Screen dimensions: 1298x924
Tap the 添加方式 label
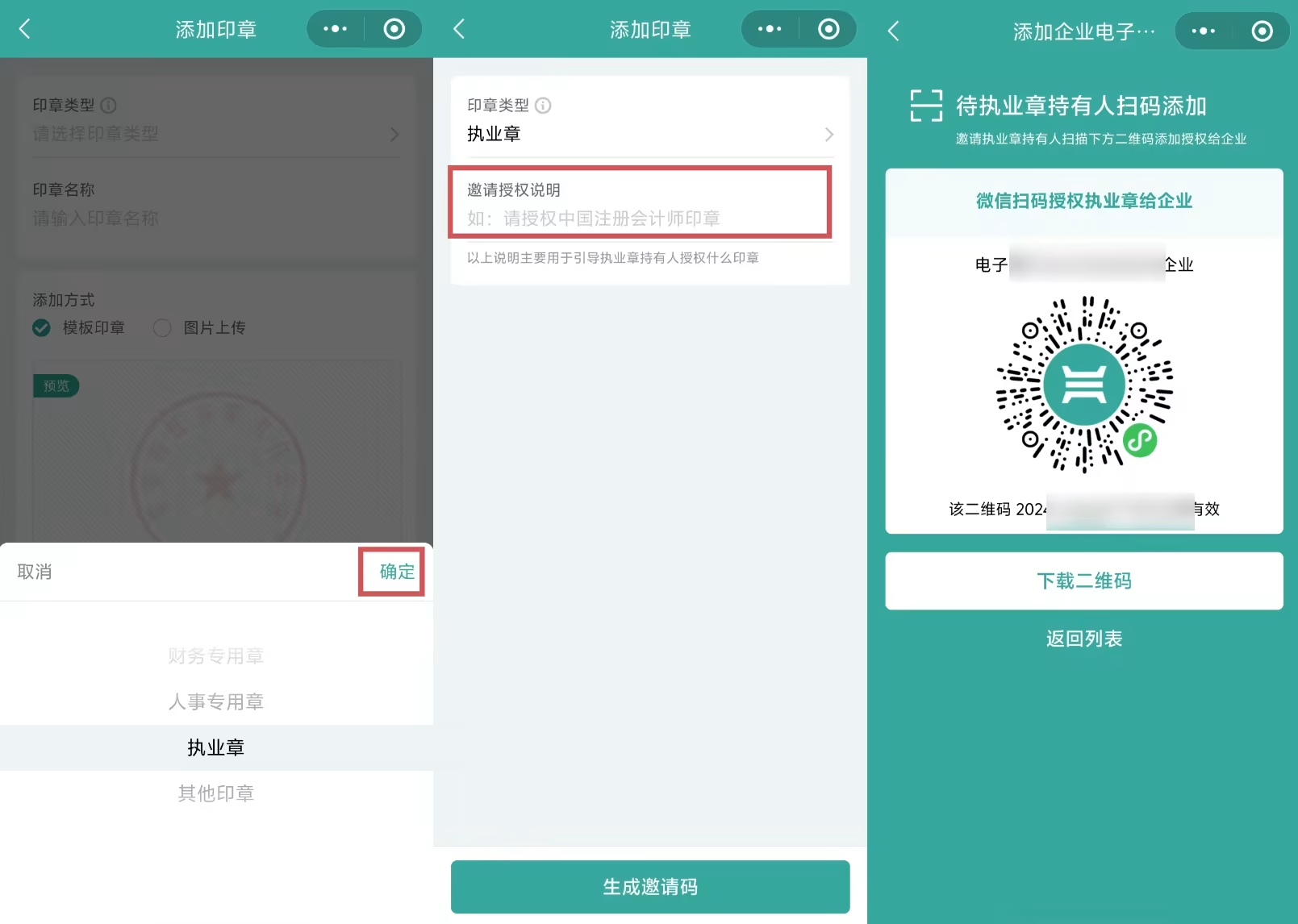[x=64, y=300]
